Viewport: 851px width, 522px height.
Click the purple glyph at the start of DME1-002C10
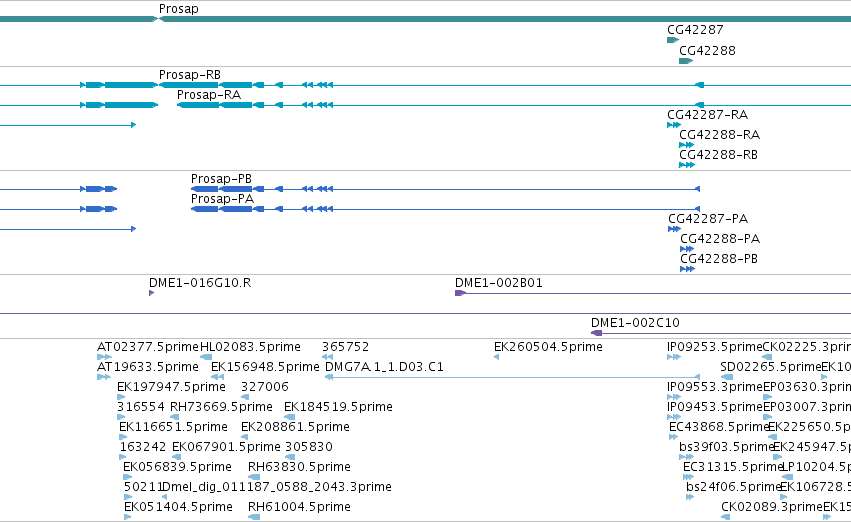(596, 333)
